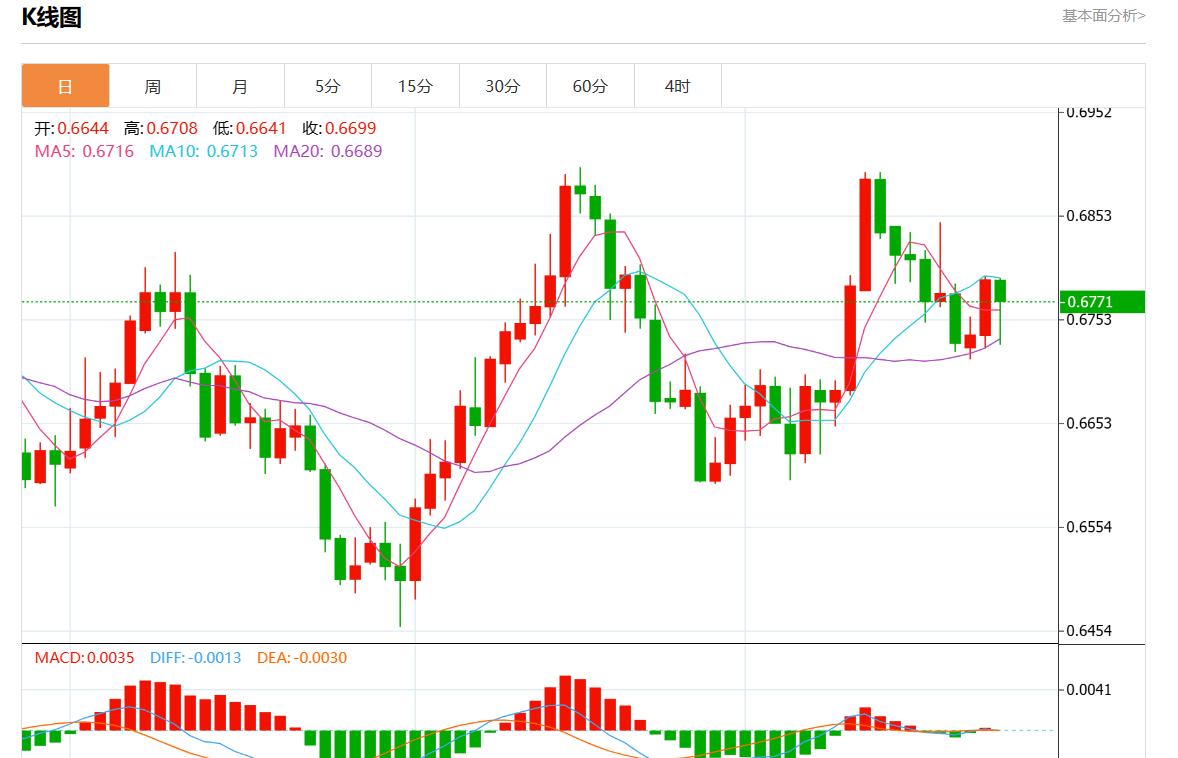Click the 0.6853 price axis label
Screen dimensions: 1178x758
coord(1089,216)
